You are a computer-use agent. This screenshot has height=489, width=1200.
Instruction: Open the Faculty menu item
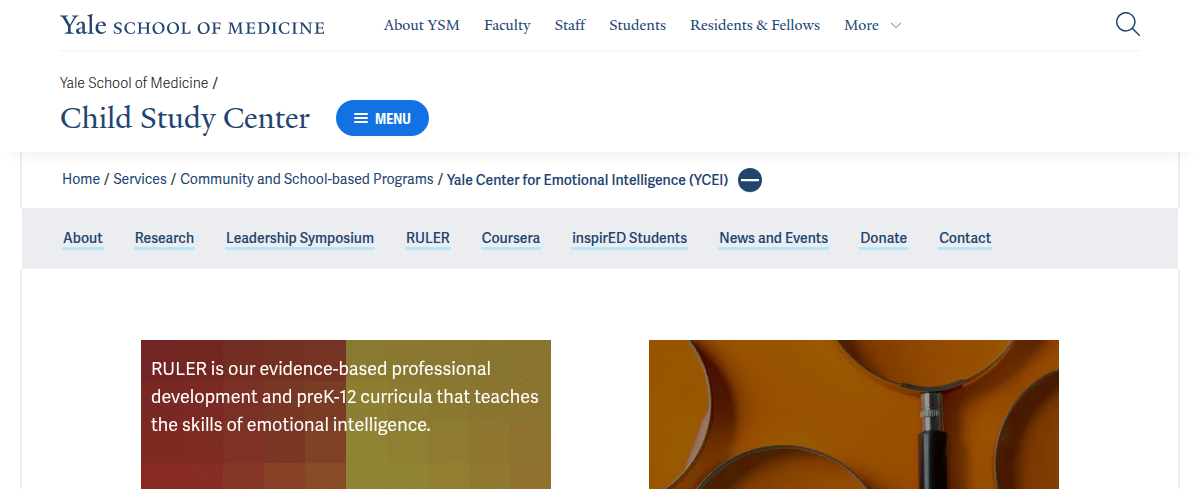click(507, 25)
